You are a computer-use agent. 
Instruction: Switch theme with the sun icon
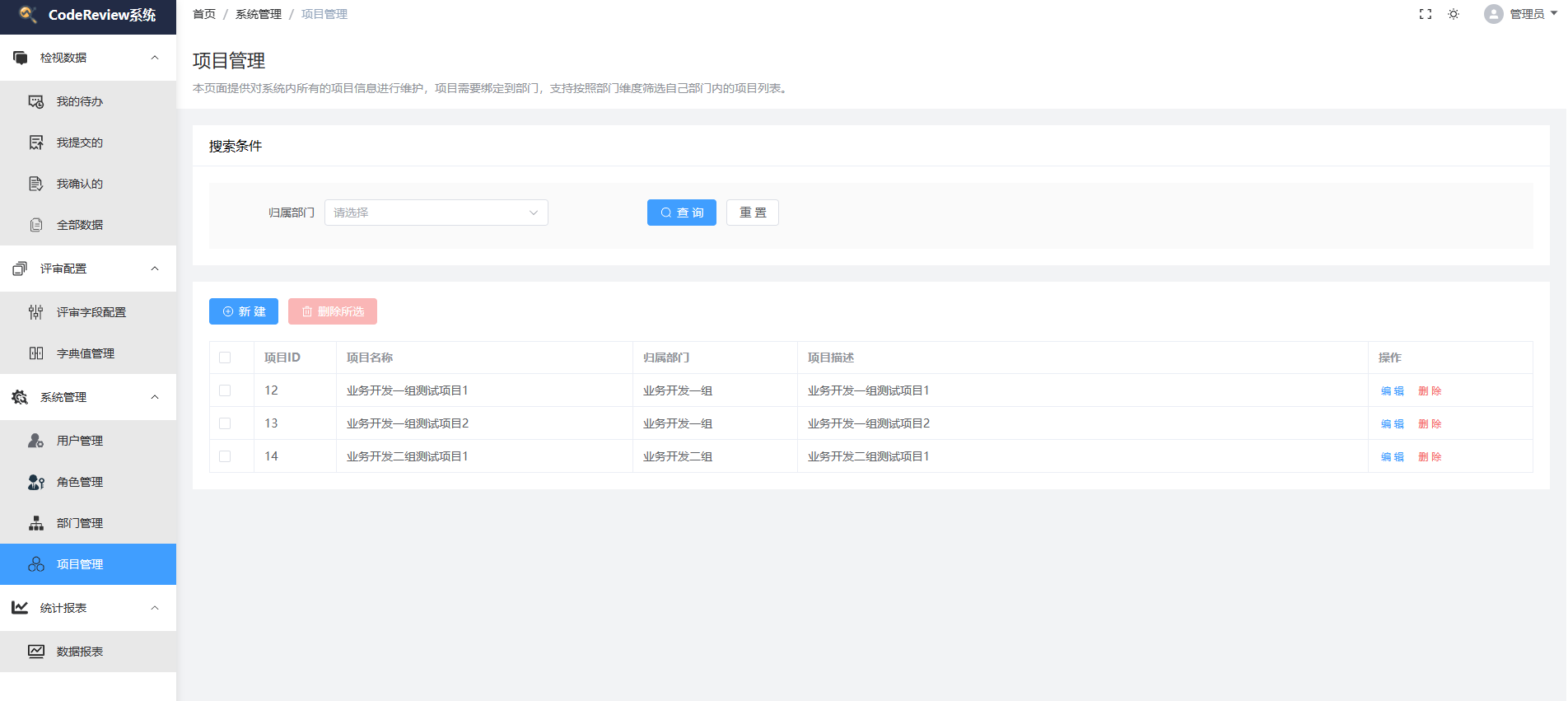pyautogui.click(x=1454, y=14)
